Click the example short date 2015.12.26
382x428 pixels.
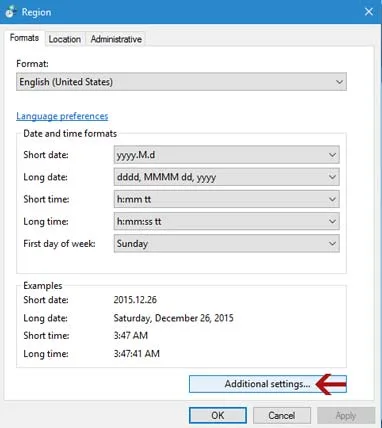pyautogui.click(x=135, y=300)
